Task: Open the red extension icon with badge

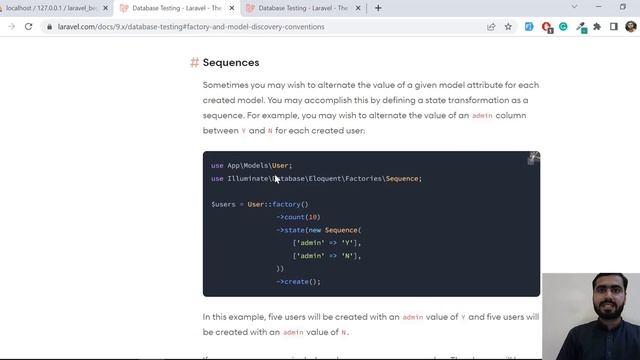Action: 547,27
